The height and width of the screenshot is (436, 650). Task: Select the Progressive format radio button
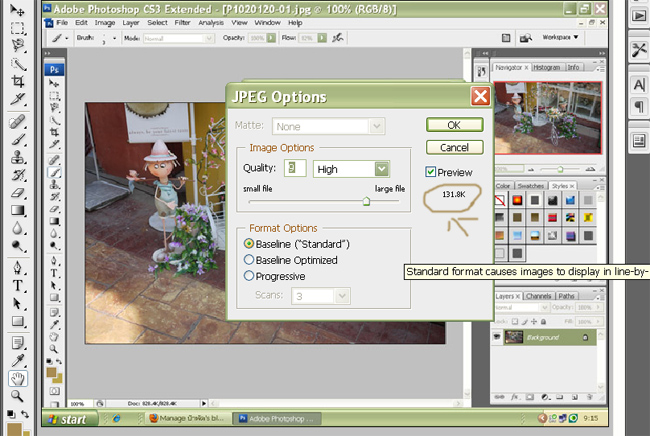[x=249, y=276]
